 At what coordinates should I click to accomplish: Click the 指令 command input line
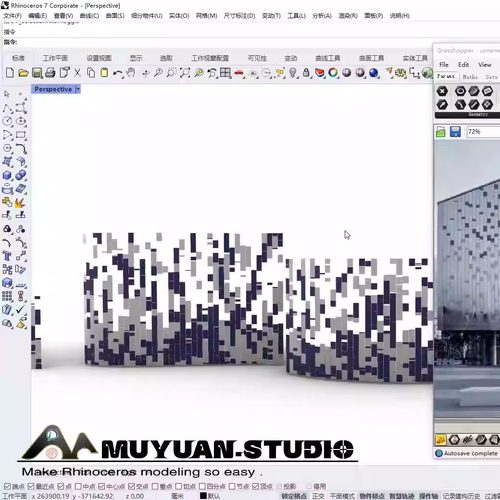pos(217,42)
